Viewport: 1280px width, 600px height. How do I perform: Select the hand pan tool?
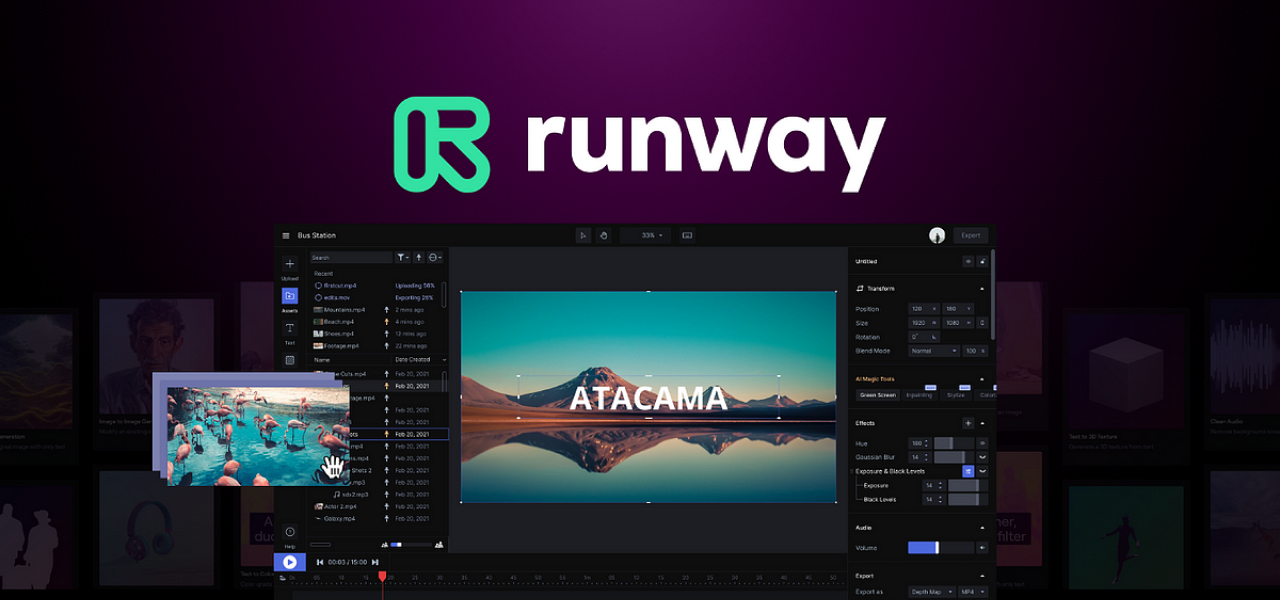[x=603, y=236]
